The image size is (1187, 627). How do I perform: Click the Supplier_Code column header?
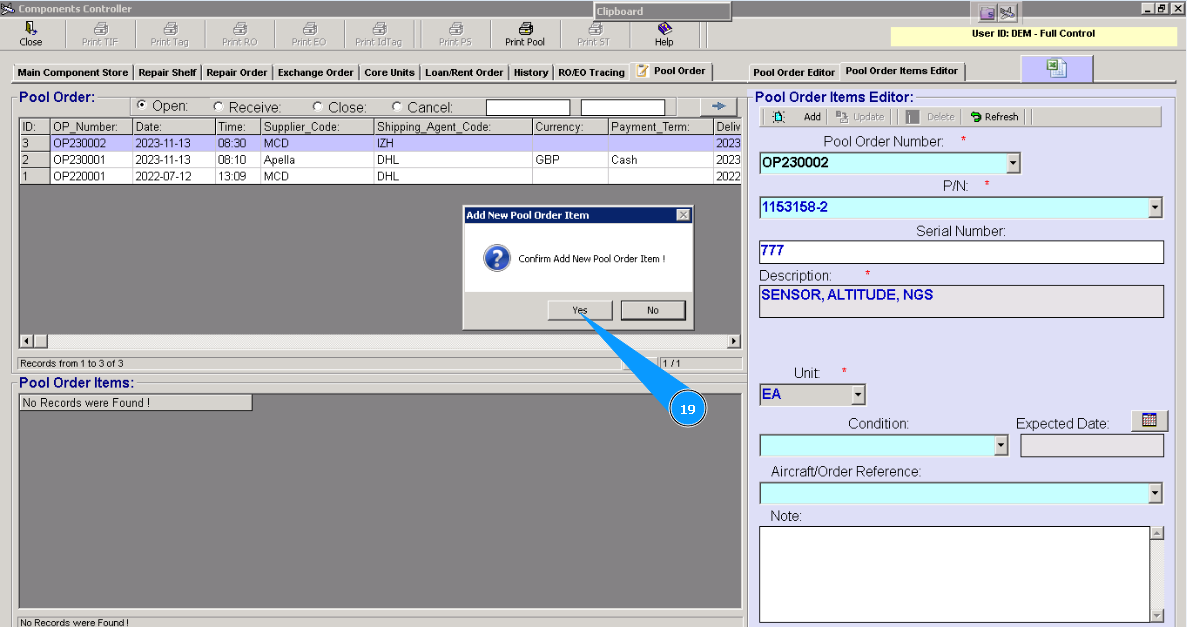(317, 126)
